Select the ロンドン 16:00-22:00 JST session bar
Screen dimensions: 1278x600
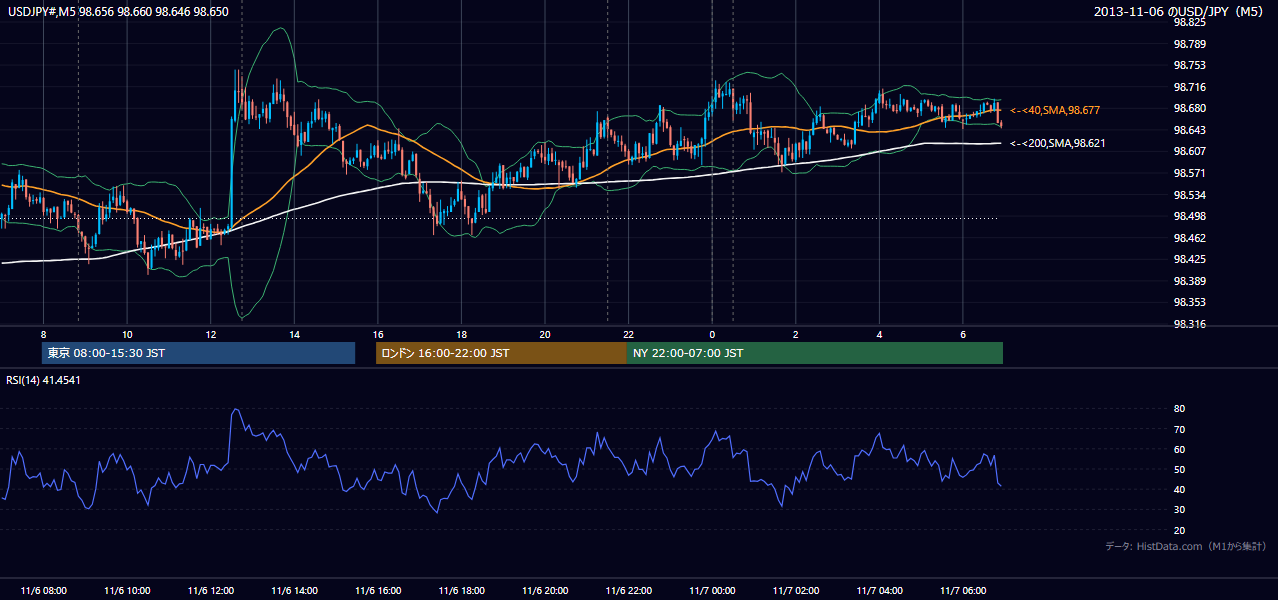point(501,353)
